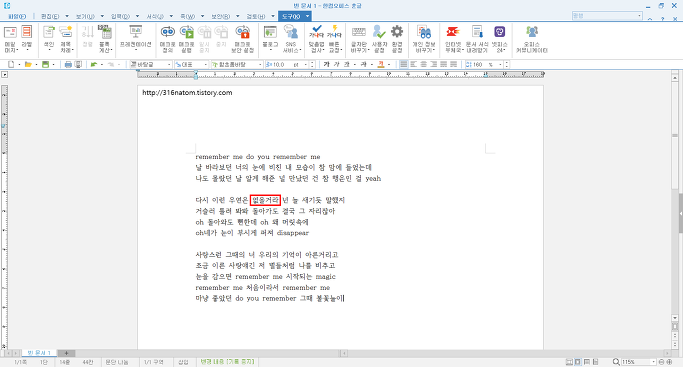This screenshot has width=683, height=367.
Task: Open the Label (라벨) tool
Action: pyautogui.click(x=27, y=39)
